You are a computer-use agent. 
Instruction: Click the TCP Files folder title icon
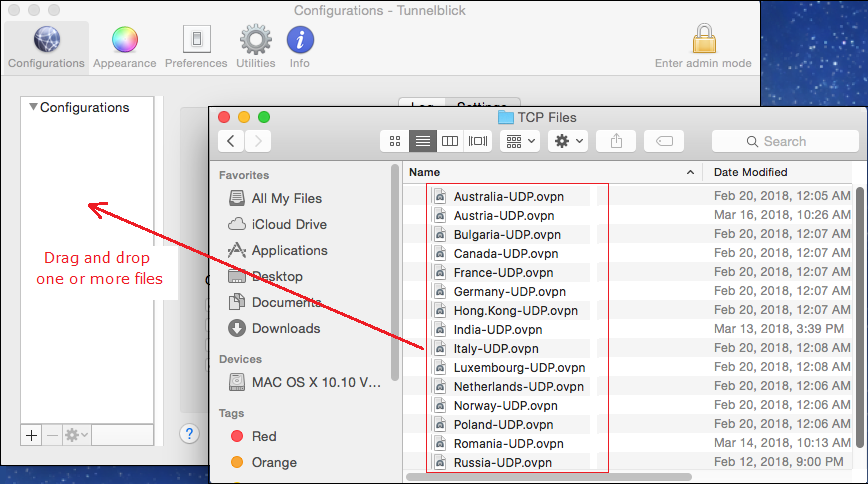(505, 117)
